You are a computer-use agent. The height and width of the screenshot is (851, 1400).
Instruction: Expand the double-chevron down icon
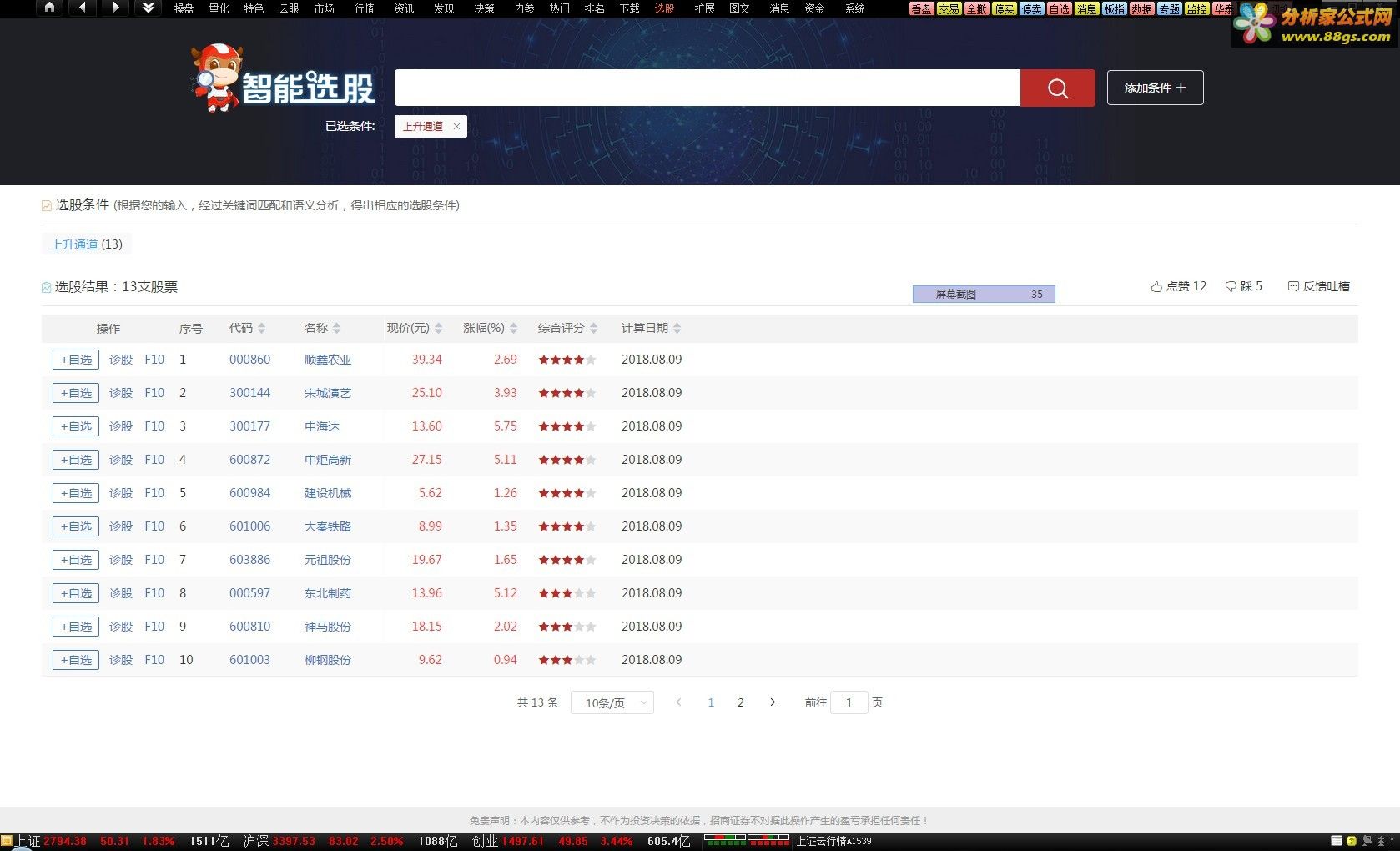(148, 8)
